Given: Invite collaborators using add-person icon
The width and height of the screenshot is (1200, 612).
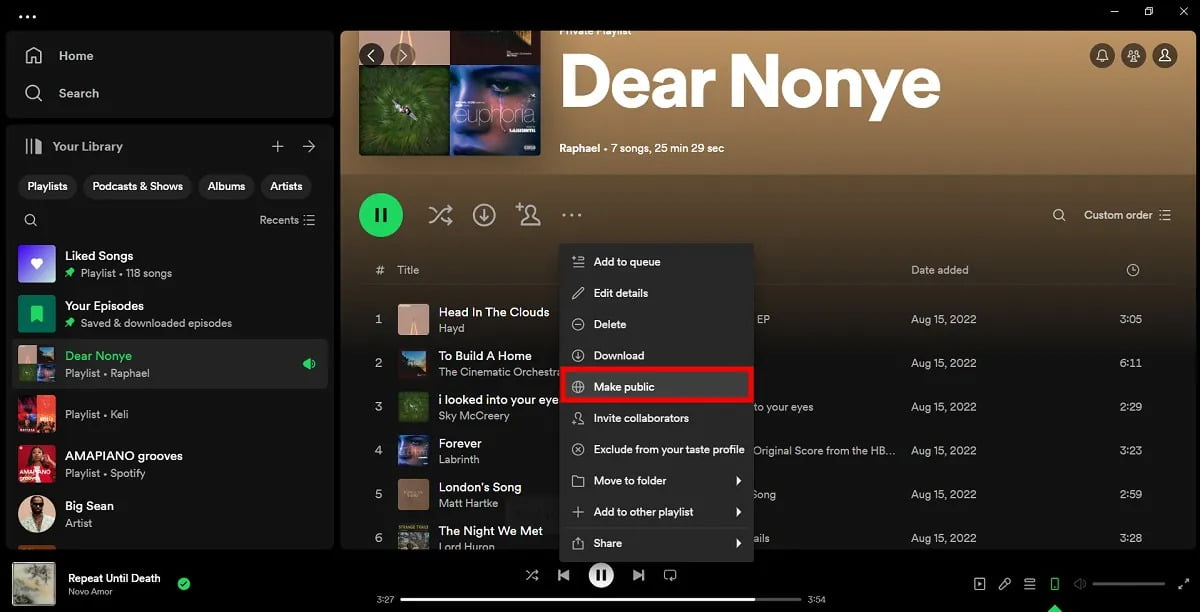Looking at the screenshot, I should click(x=528, y=214).
